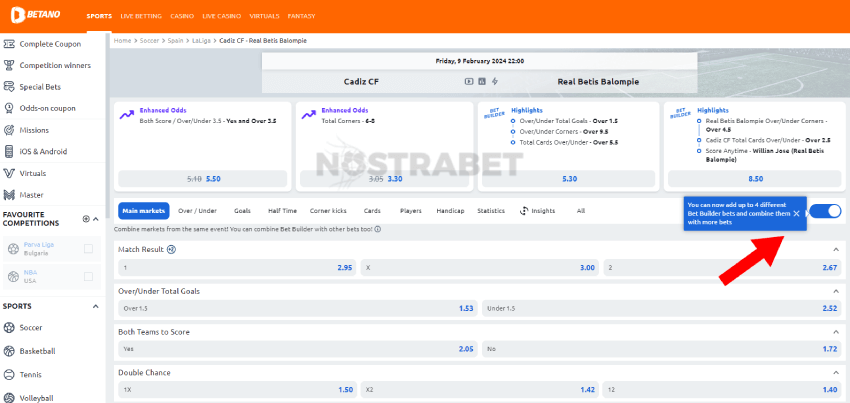Click the iOS & Android phone icon

click(9, 152)
